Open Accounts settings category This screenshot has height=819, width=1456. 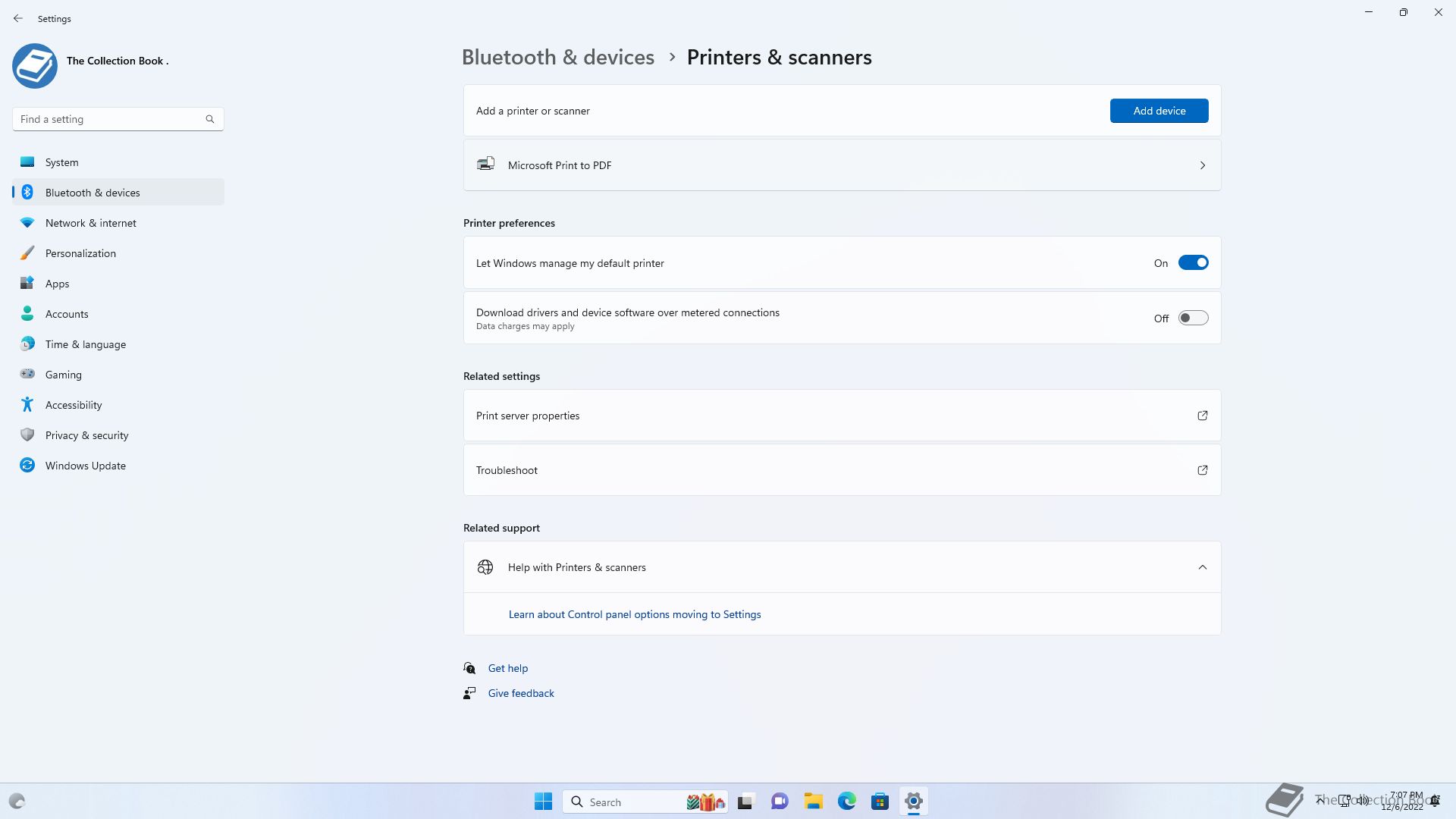118,314
